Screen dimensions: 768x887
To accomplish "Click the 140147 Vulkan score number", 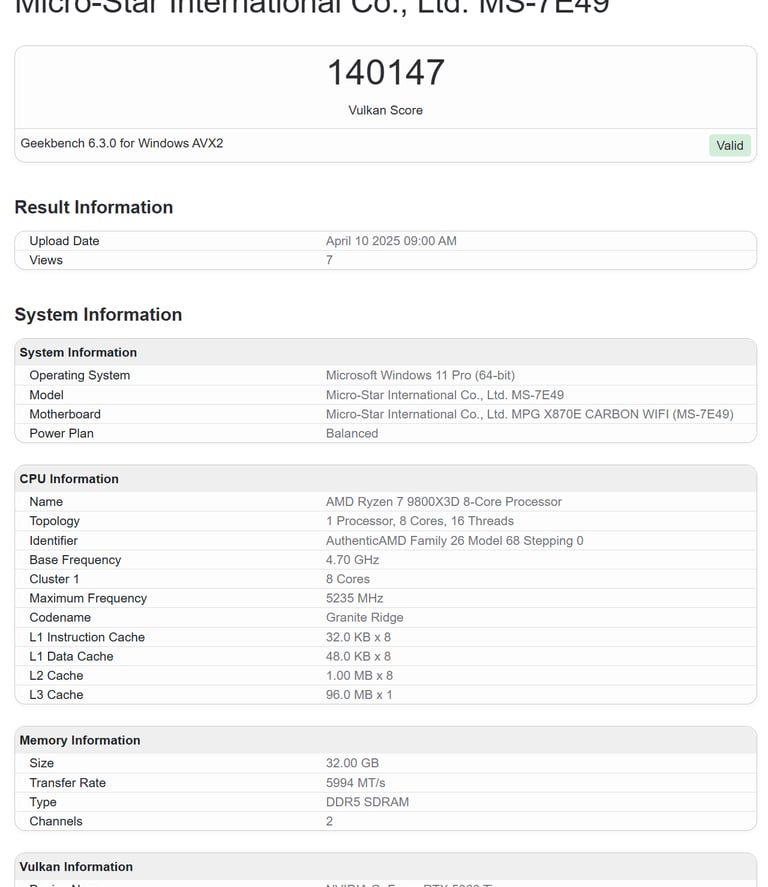I will tap(386, 72).
